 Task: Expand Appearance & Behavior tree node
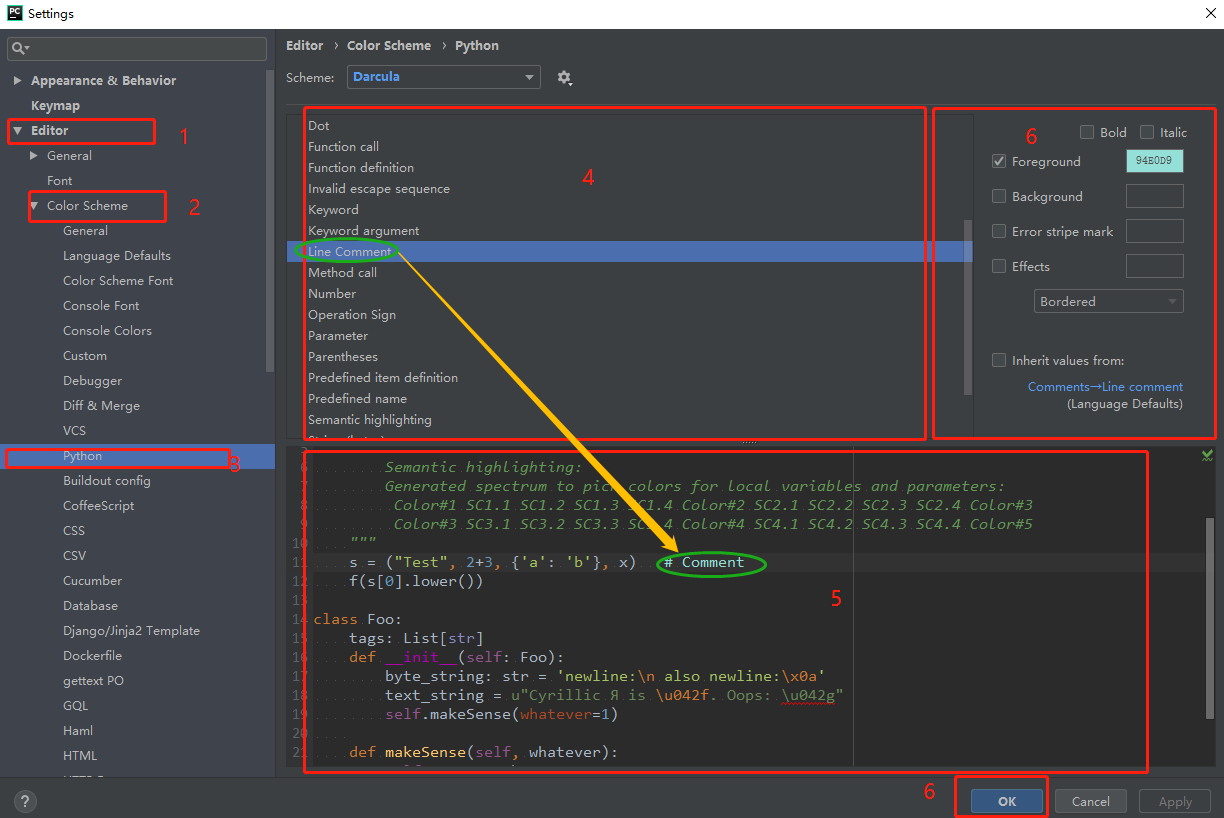(x=17, y=80)
